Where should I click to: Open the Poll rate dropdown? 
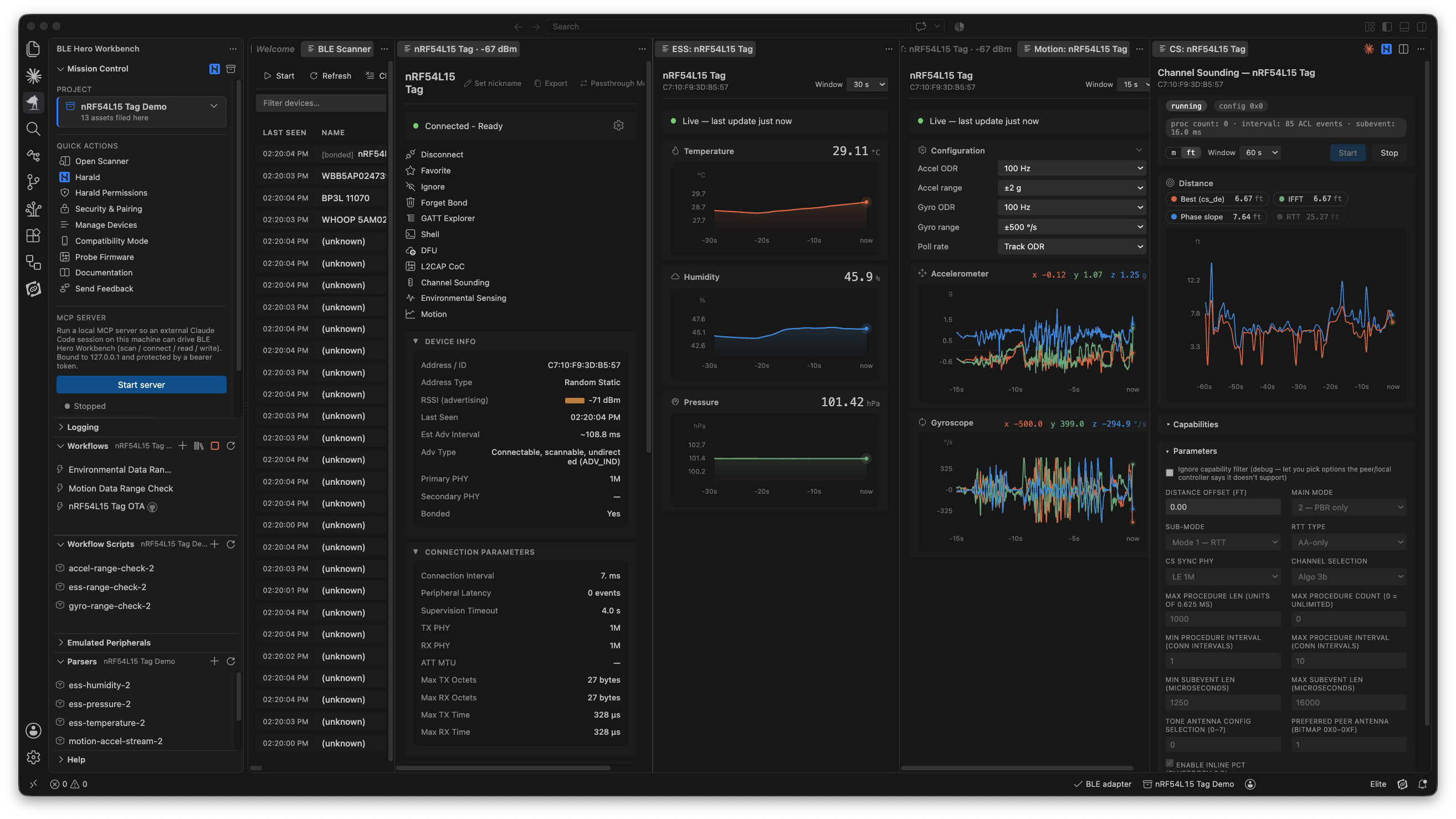click(1072, 247)
